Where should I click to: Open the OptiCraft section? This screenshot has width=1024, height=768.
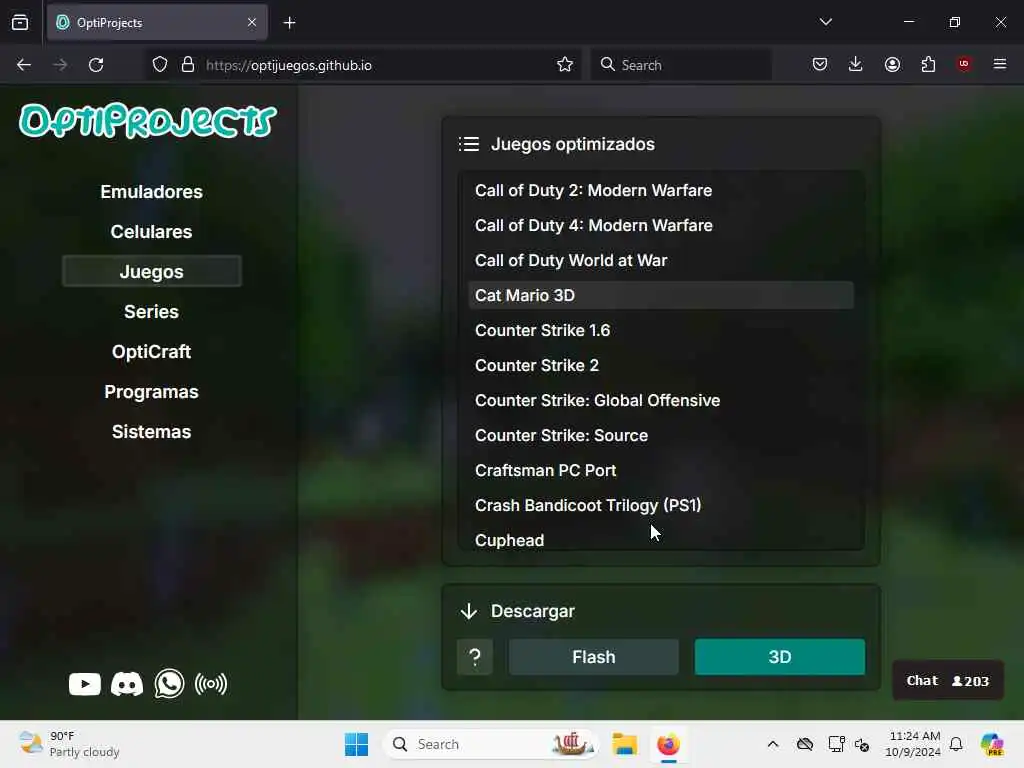click(x=152, y=352)
